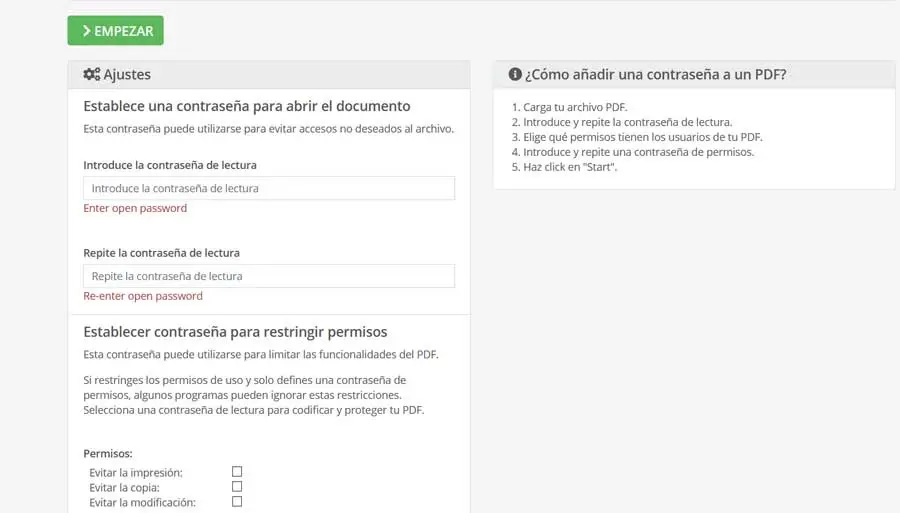900x513 pixels.
Task: Click the 'Evitar la copia:' label text
Action: (126, 487)
